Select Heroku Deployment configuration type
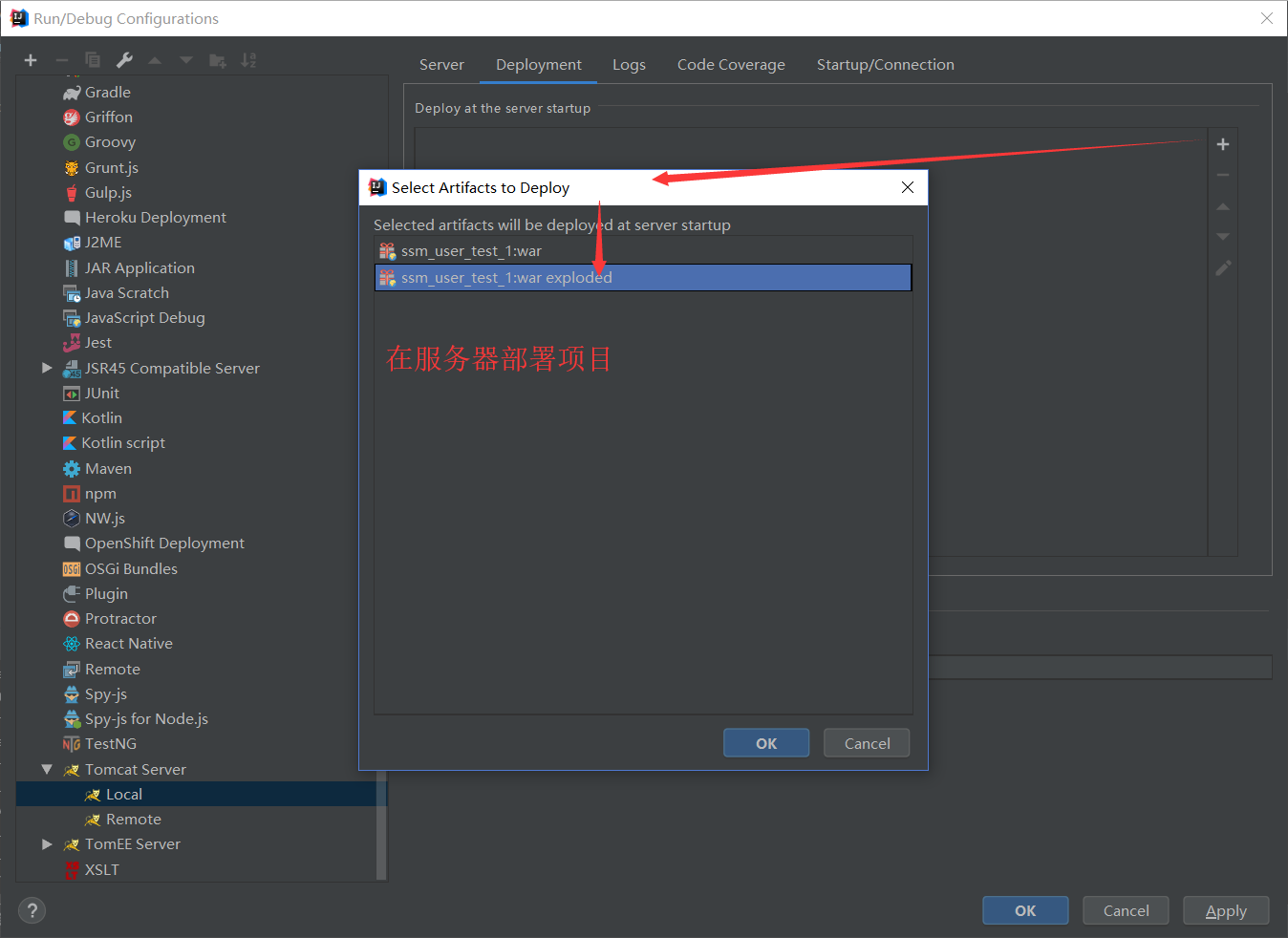 (144, 217)
